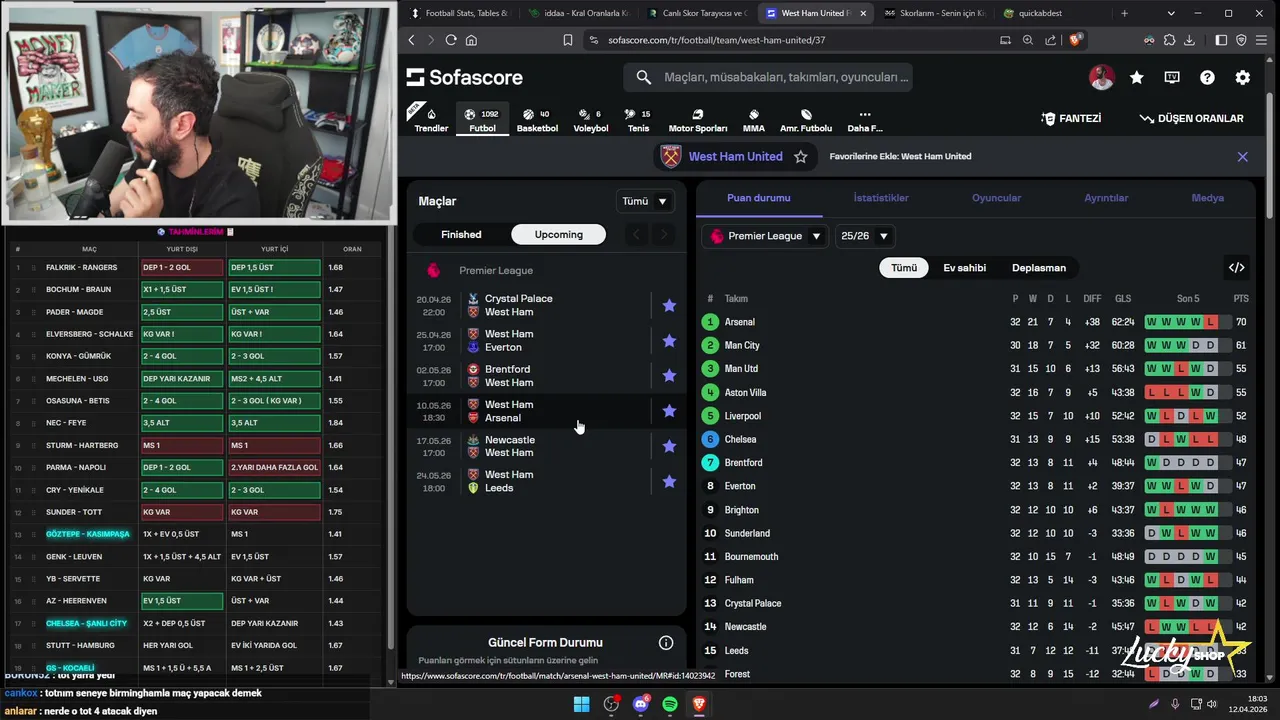1280x720 pixels.
Task: Toggle star for Crystal Palace vs West Ham
Action: 669,305
